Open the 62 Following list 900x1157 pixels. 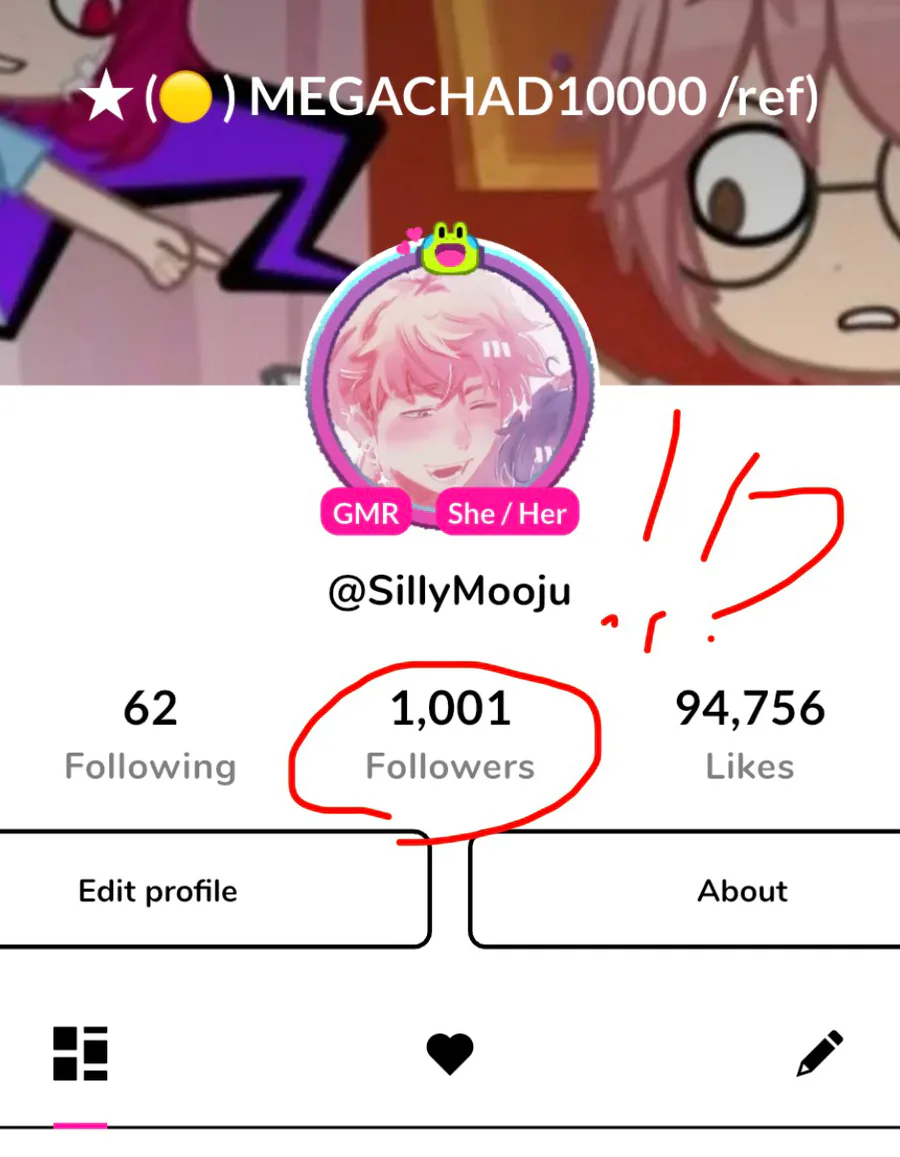pyautogui.click(x=150, y=735)
